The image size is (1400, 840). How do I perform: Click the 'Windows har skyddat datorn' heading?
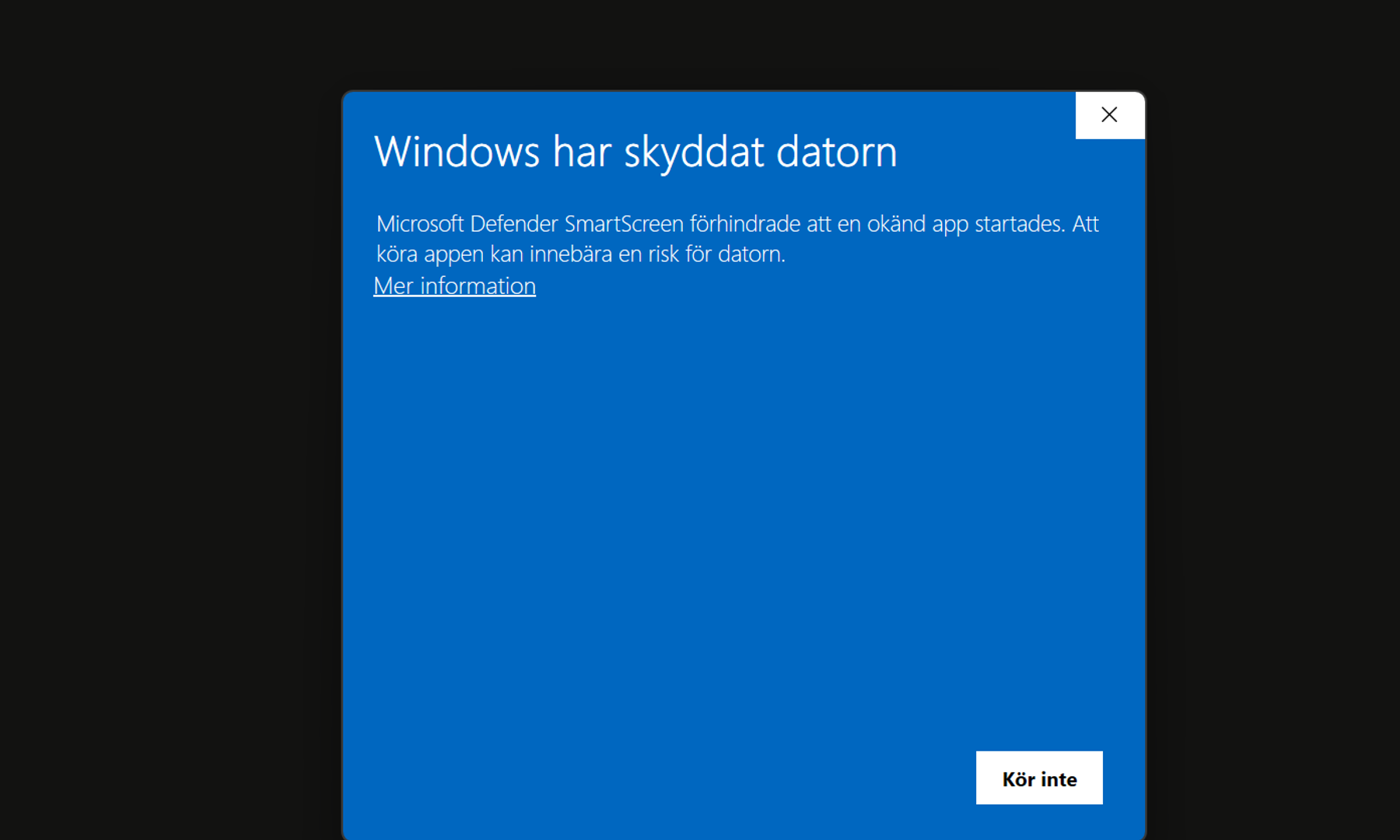click(635, 152)
